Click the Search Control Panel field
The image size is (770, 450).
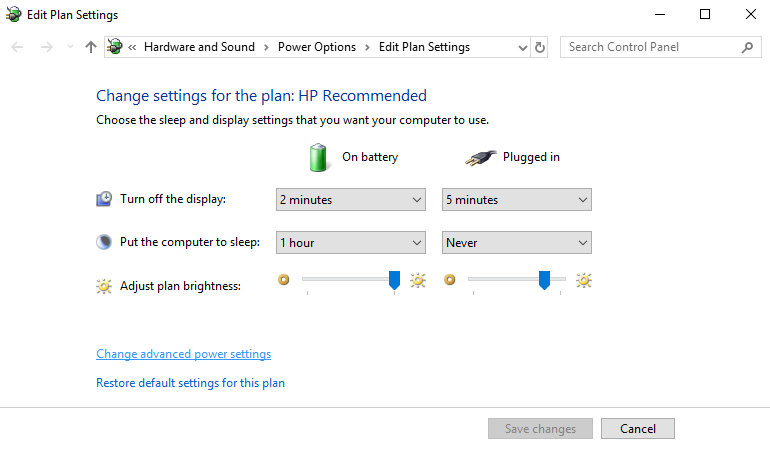650,47
